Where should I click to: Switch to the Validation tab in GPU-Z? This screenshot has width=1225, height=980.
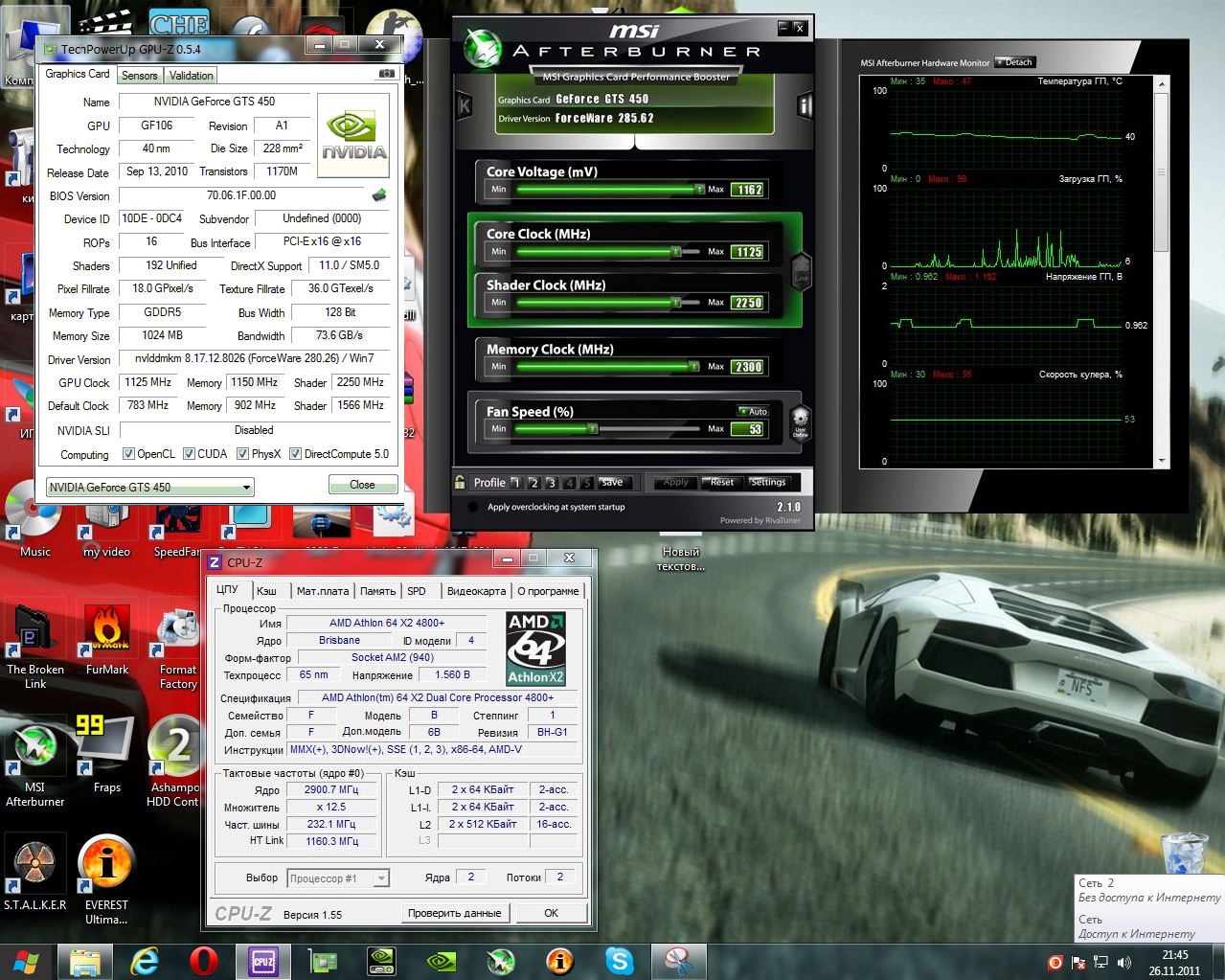tap(191, 76)
